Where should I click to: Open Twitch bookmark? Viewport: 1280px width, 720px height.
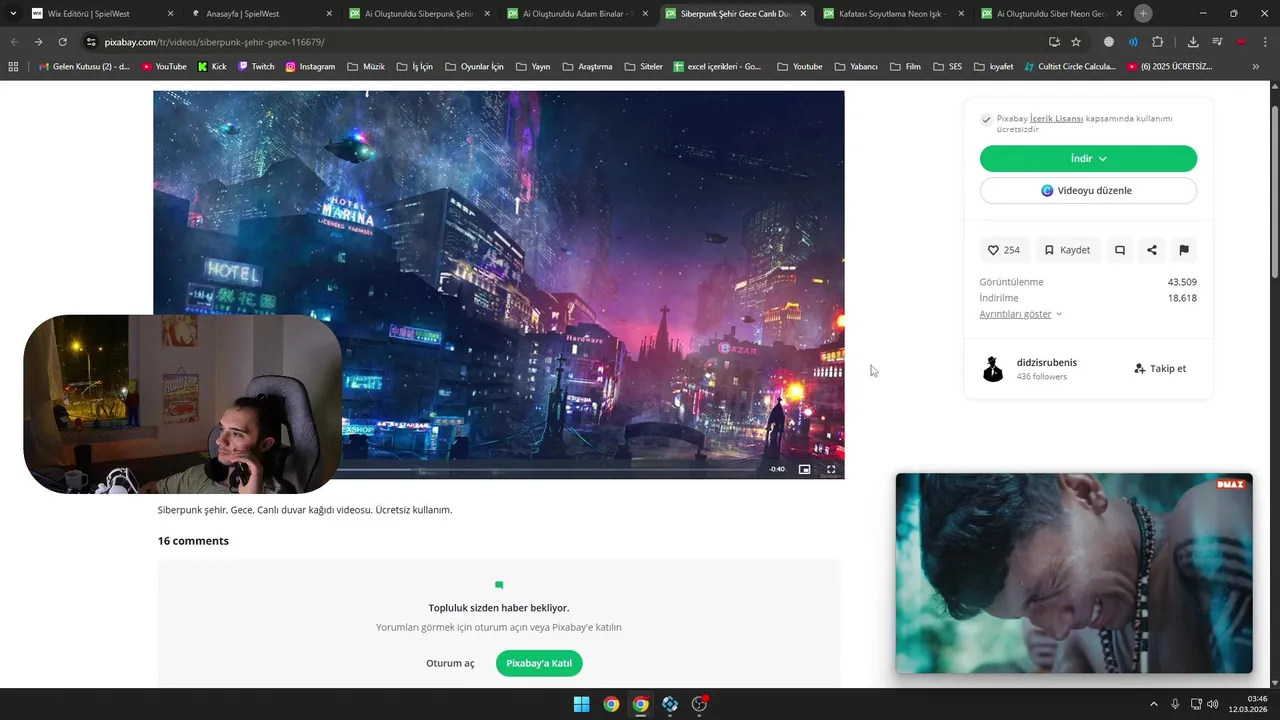coord(256,67)
